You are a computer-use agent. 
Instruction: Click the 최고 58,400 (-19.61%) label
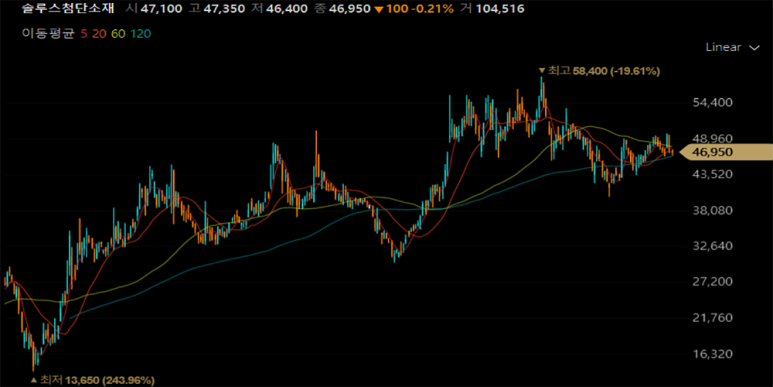pos(603,71)
